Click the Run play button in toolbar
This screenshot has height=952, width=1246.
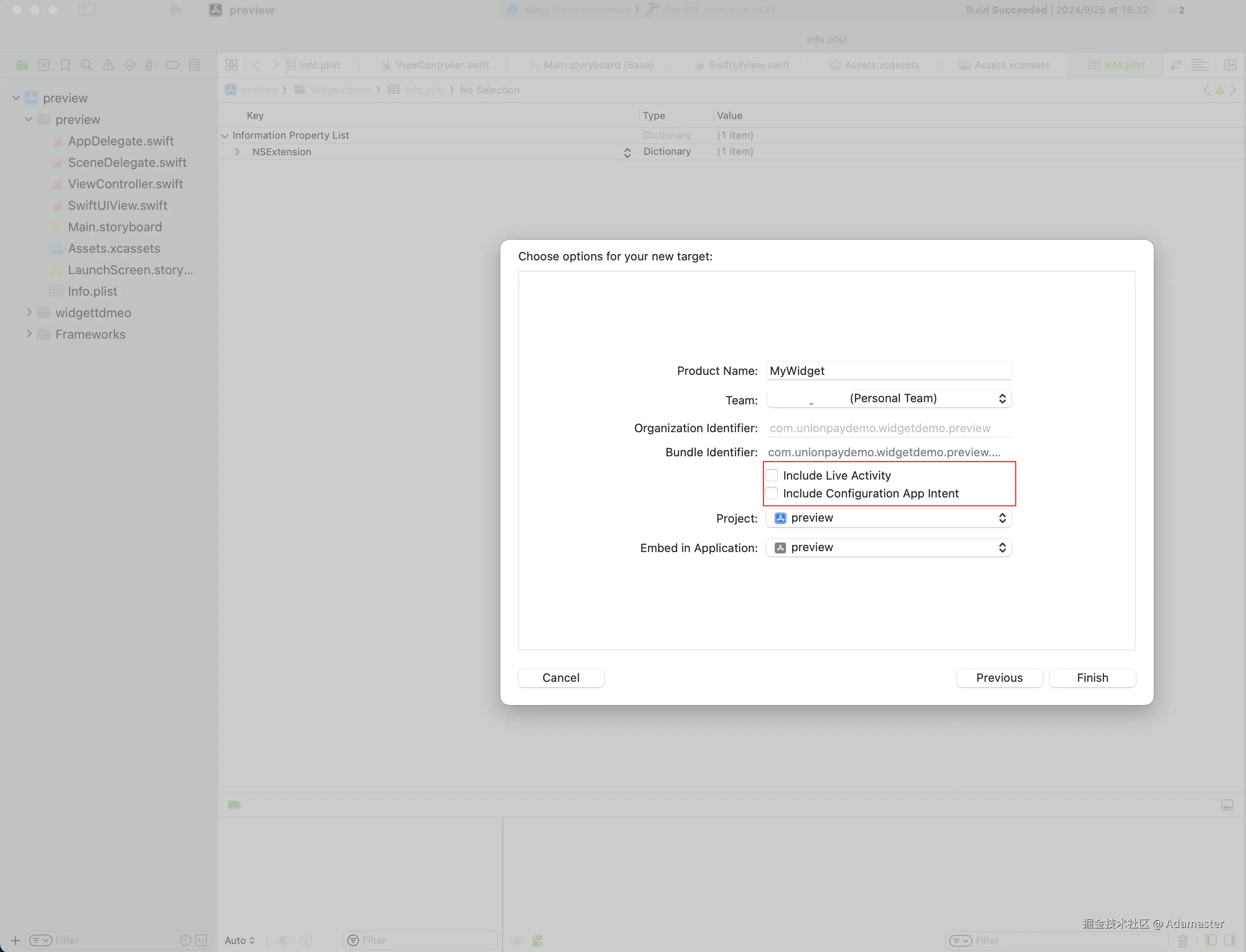[x=176, y=10]
